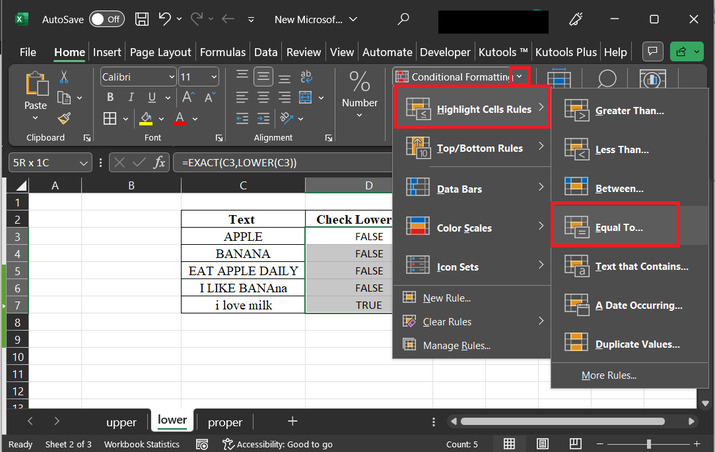715x452 pixels.
Task: Open the Comments speech bubble icon
Action: (654, 52)
